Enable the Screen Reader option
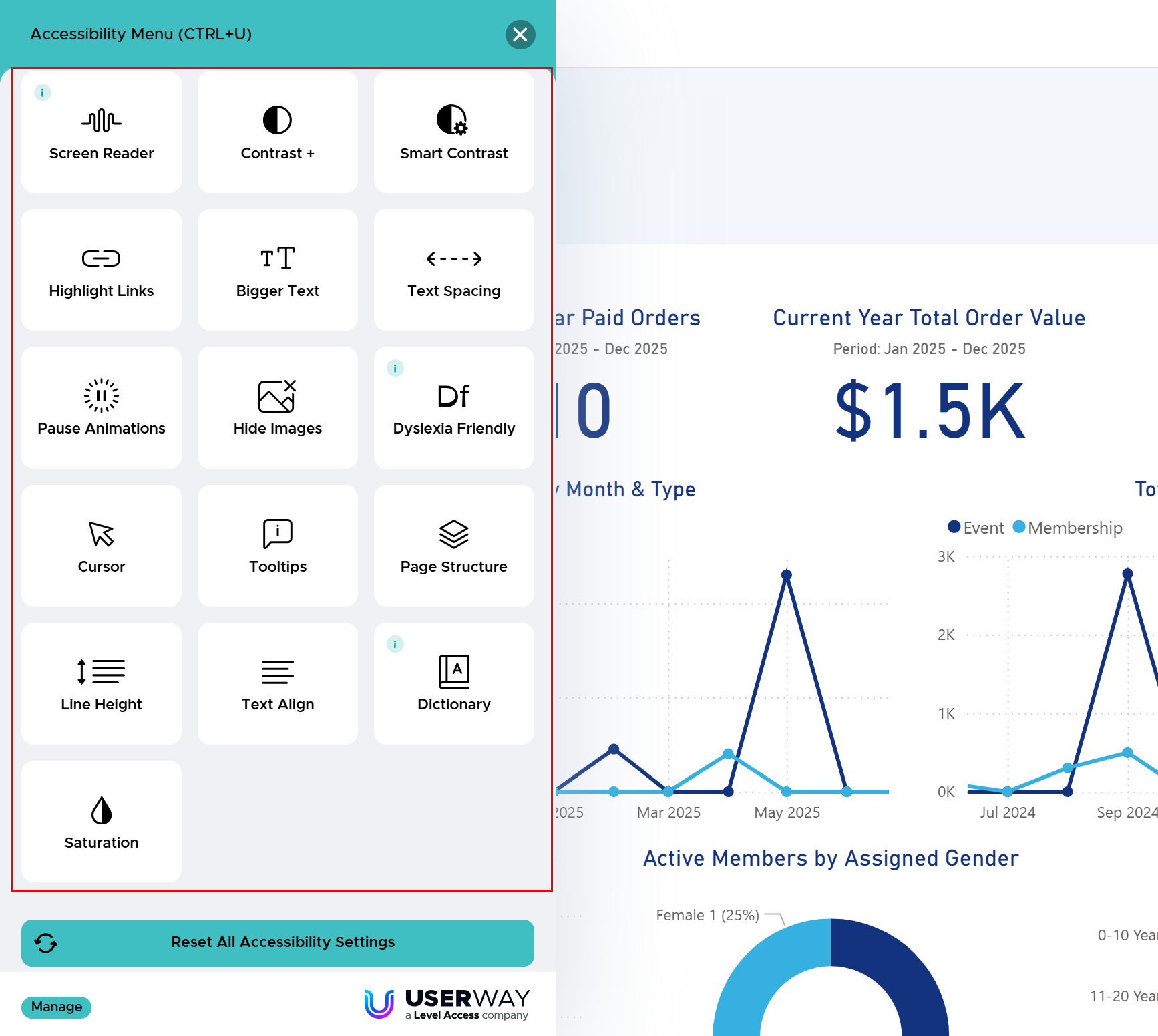The height and width of the screenshot is (1036, 1158). [102, 132]
